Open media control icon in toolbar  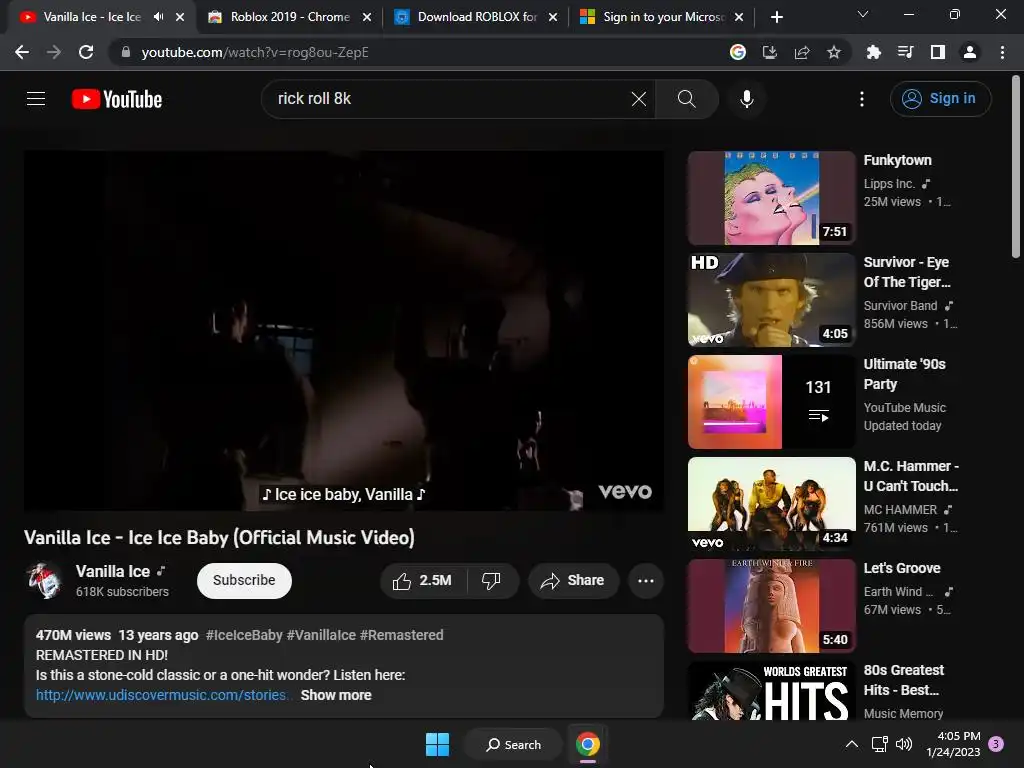pyautogui.click(x=905, y=52)
